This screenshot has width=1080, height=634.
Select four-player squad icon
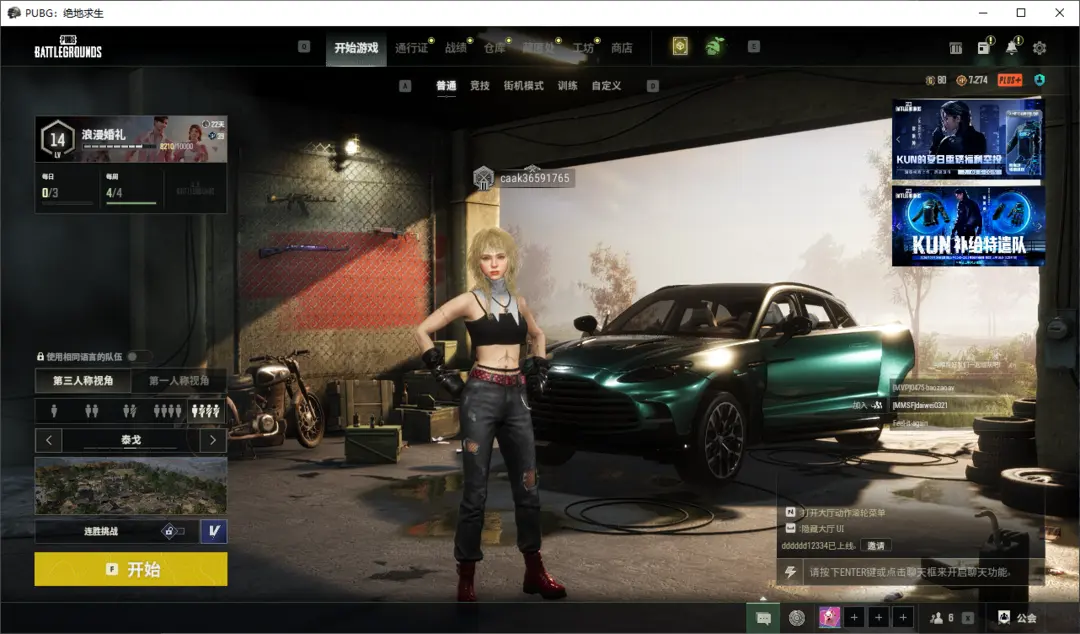[167, 411]
